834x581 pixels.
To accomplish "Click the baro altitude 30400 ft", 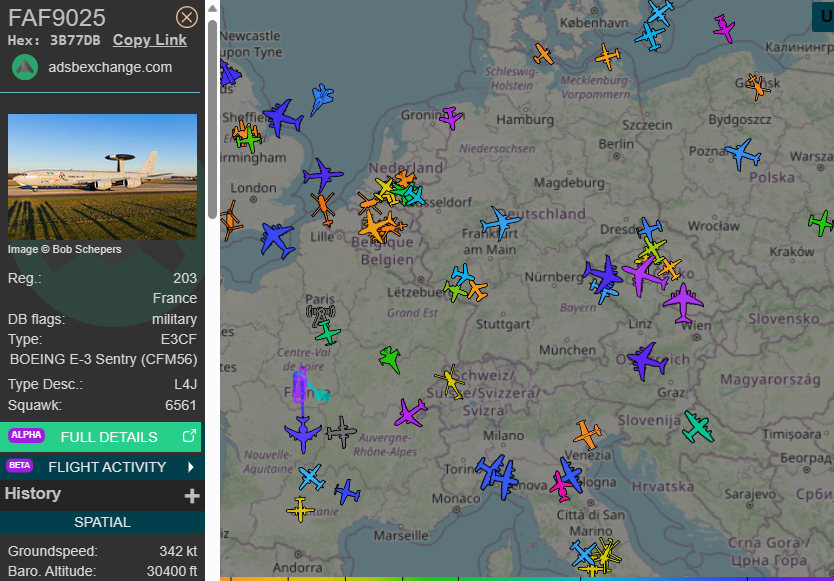I will (x=172, y=571).
